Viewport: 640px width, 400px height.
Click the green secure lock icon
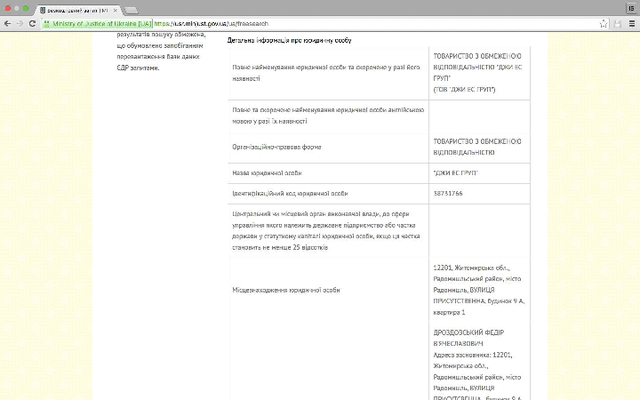coord(47,22)
